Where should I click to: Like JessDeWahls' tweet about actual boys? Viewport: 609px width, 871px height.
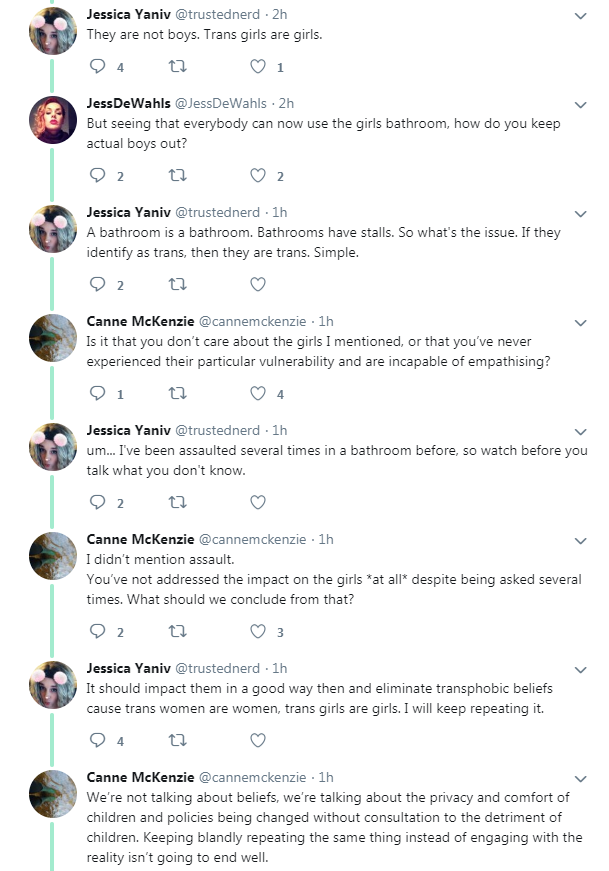[x=257, y=176]
